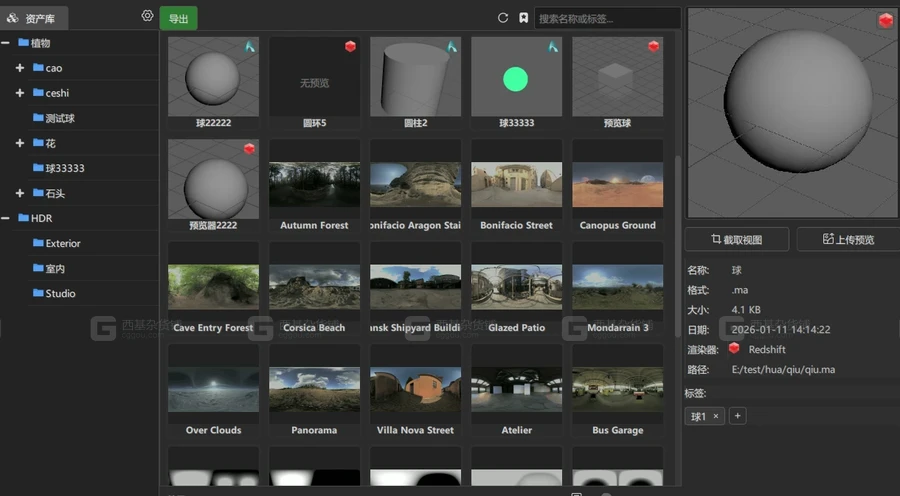Click the 截取视图 capture view button

click(x=737, y=239)
